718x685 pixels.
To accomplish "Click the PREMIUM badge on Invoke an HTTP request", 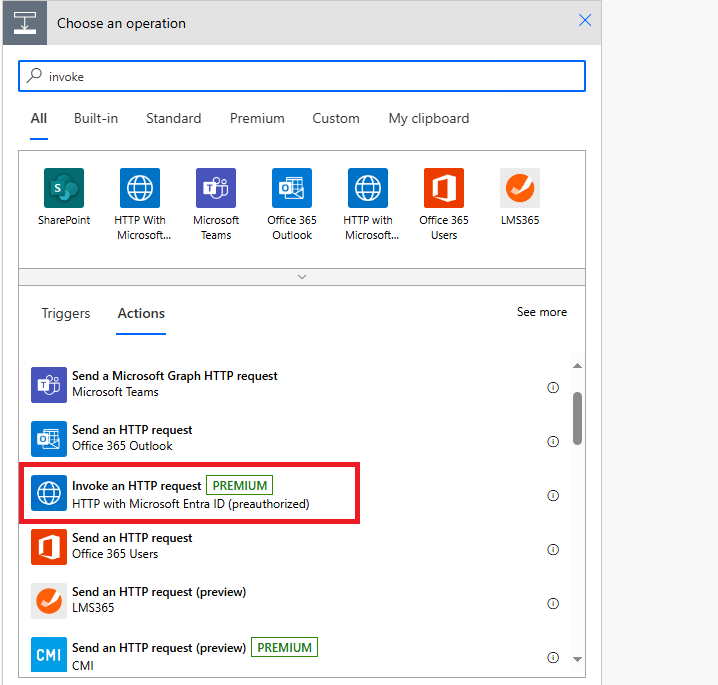I will pos(239,485).
